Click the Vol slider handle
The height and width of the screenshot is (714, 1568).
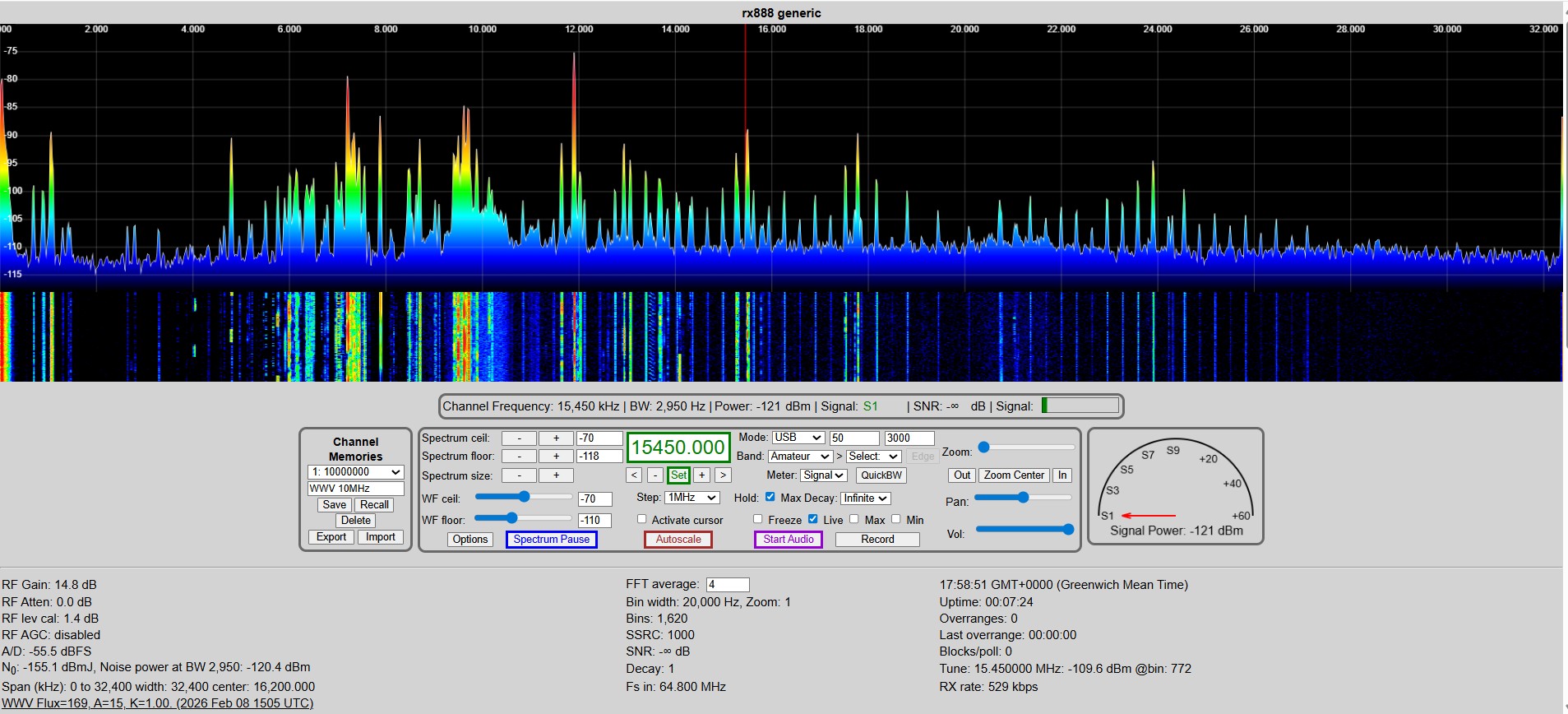(1068, 530)
